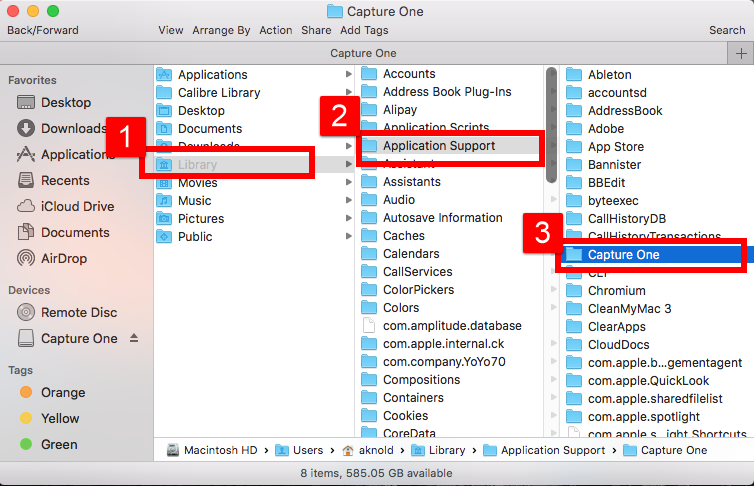Click the Share toolbar button
The width and height of the screenshot is (754, 486).
[x=316, y=30]
